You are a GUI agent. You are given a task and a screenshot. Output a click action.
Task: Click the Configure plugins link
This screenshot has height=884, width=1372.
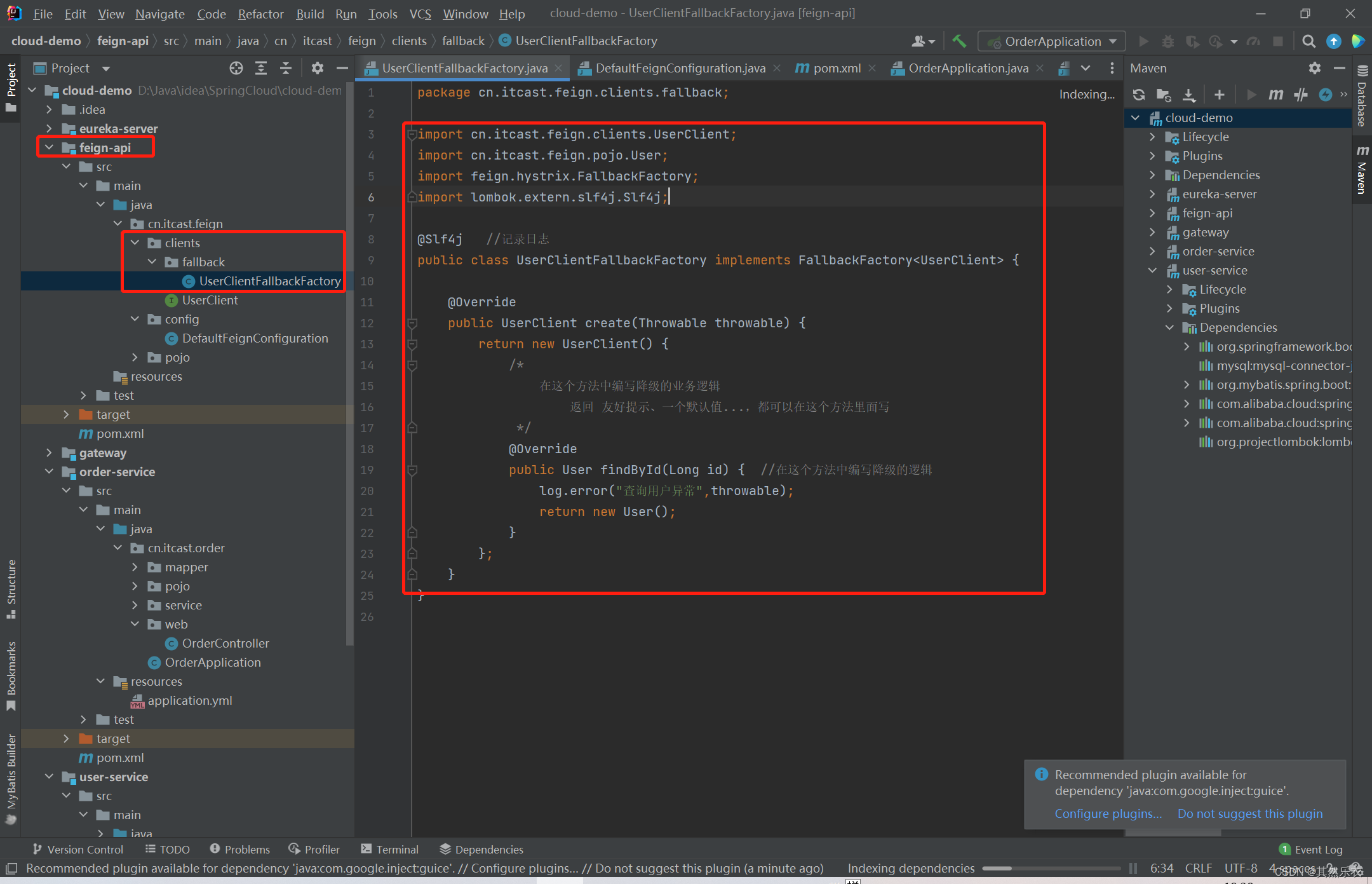click(1108, 813)
